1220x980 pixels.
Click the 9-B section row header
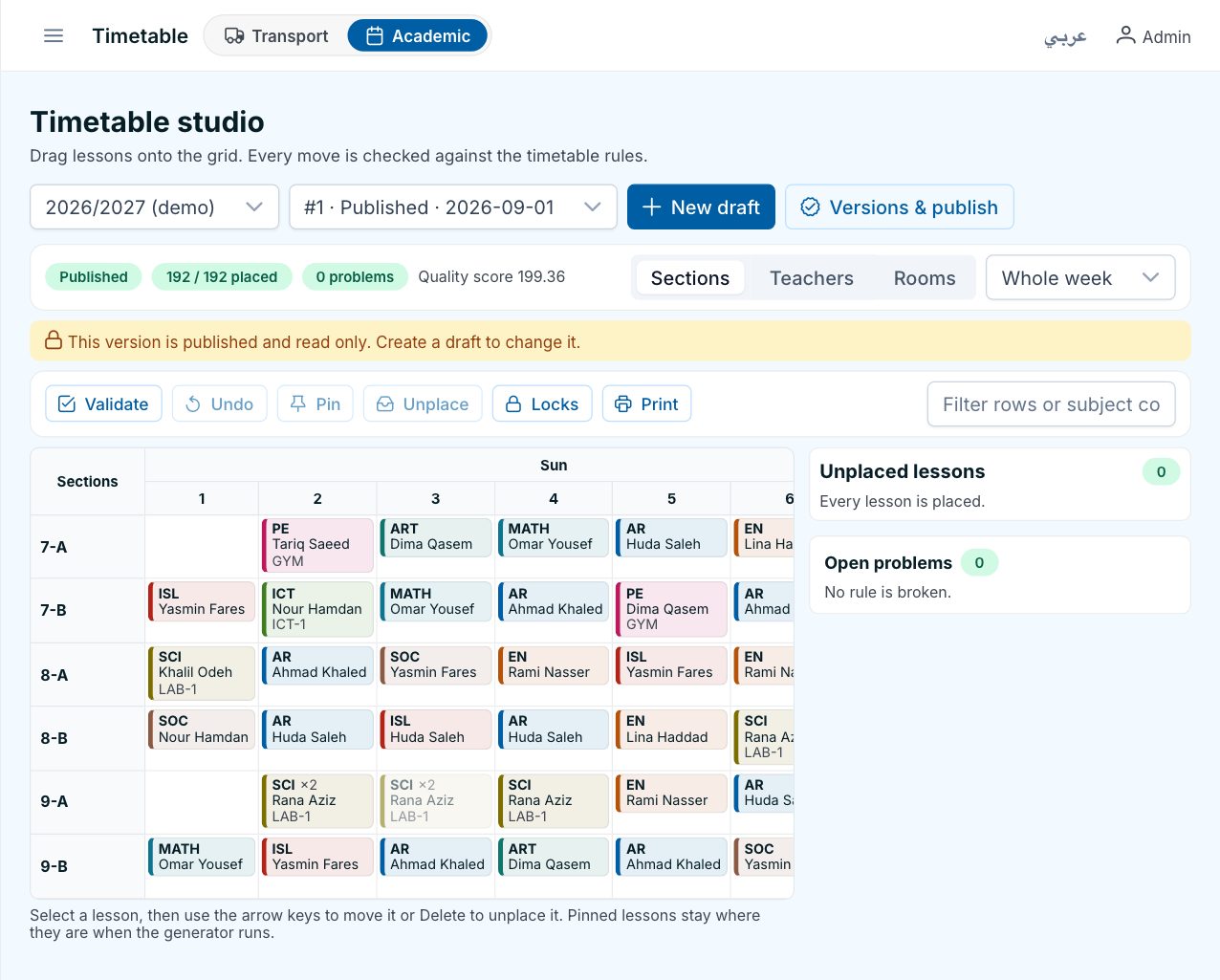[x=87, y=866]
